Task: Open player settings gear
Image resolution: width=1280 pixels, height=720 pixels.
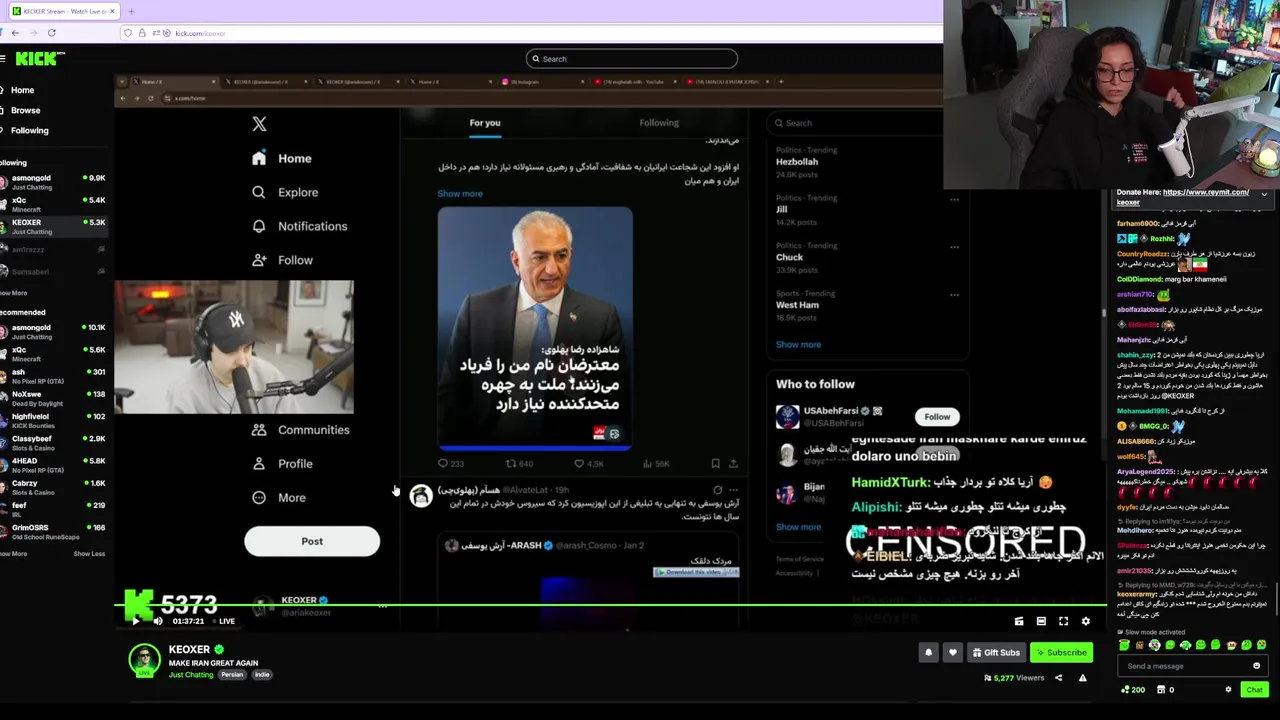Action: pyautogui.click(x=1085, y=621)
